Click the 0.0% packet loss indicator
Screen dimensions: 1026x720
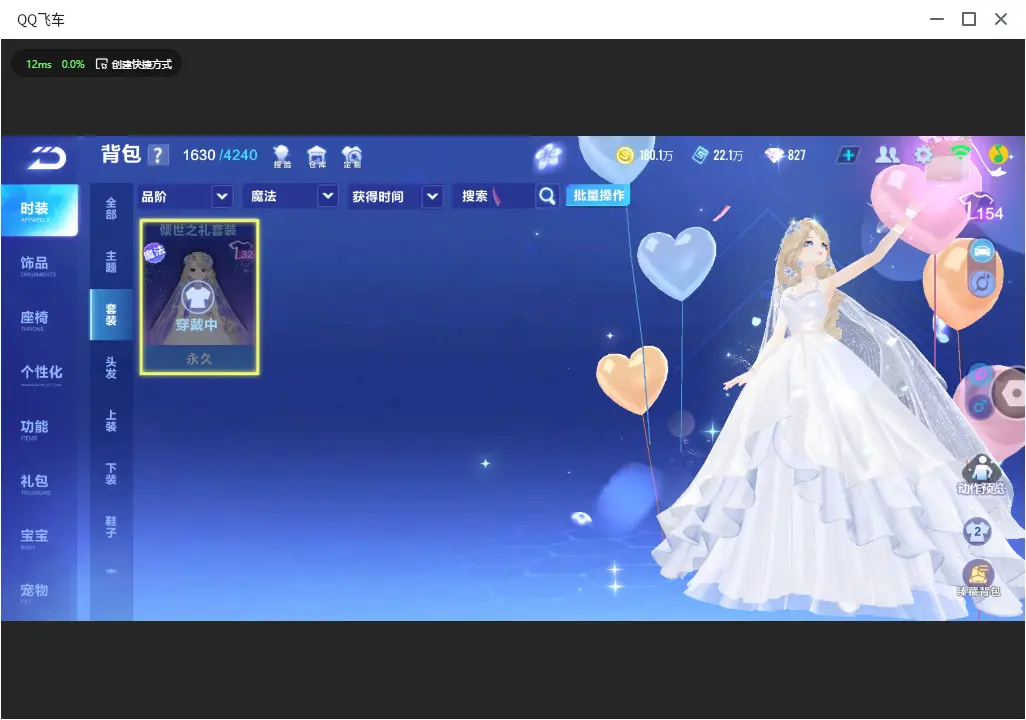[73, 64]
